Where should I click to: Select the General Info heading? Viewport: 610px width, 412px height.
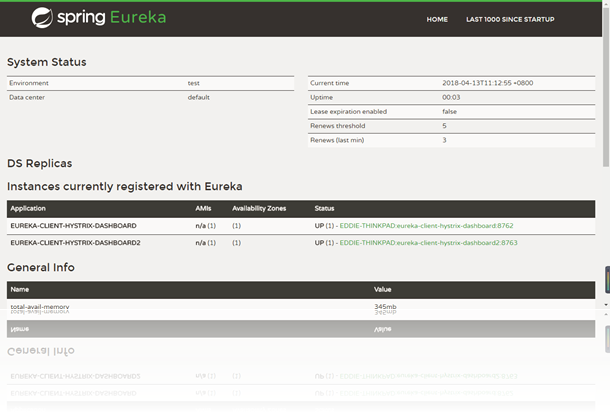[41, 268]
